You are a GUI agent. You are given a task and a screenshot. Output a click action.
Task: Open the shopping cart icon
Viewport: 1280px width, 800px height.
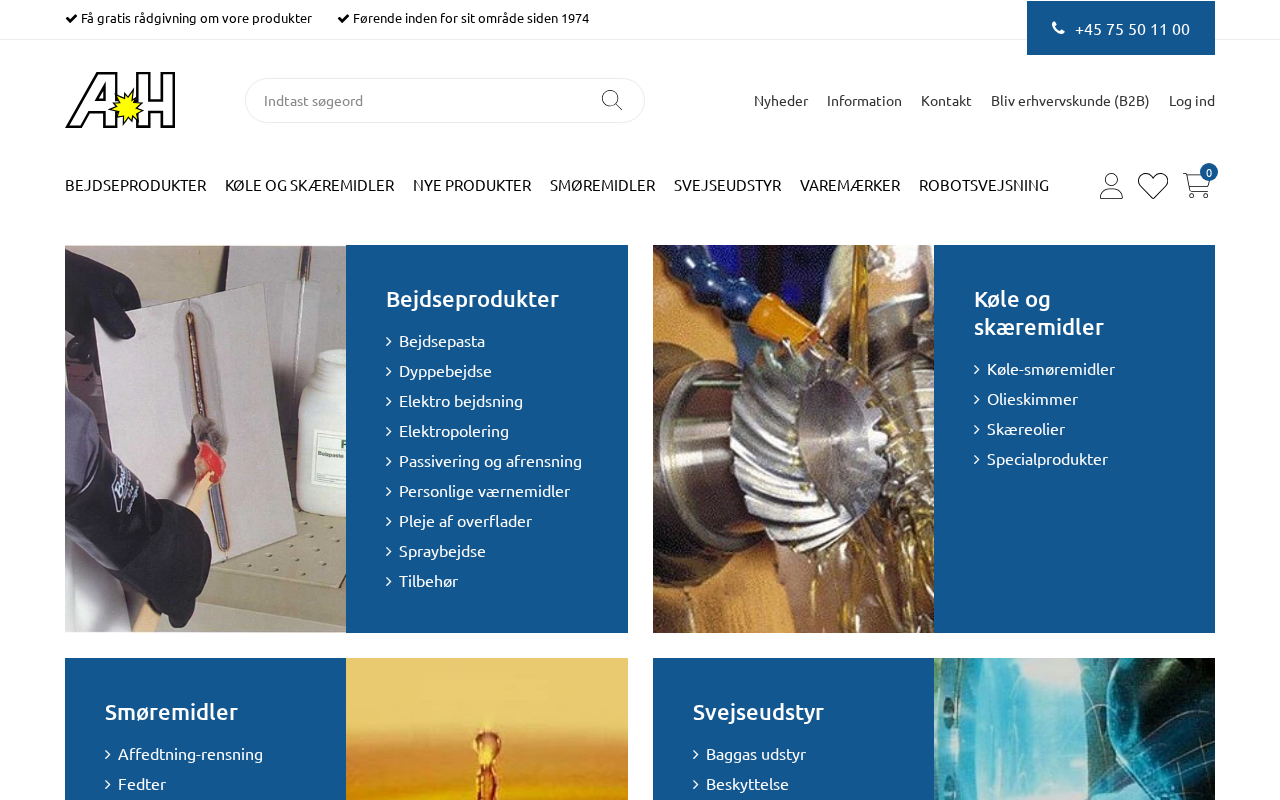(1197, 186)
